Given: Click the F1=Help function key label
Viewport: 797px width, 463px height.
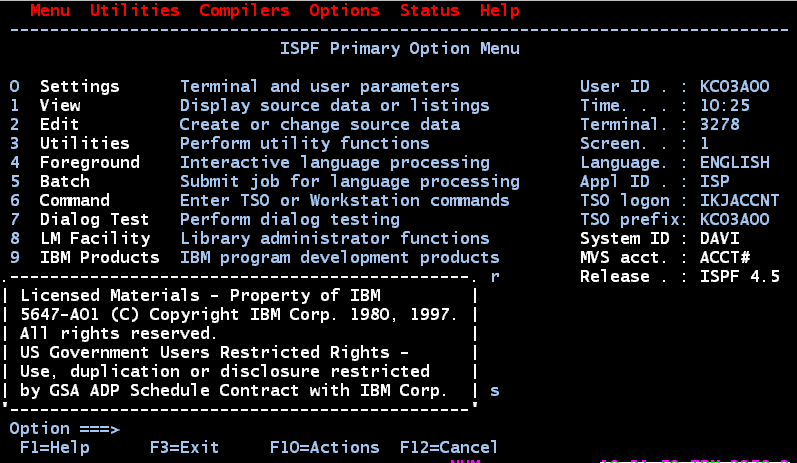Looking at the screenshot, I should pos(54,448).
